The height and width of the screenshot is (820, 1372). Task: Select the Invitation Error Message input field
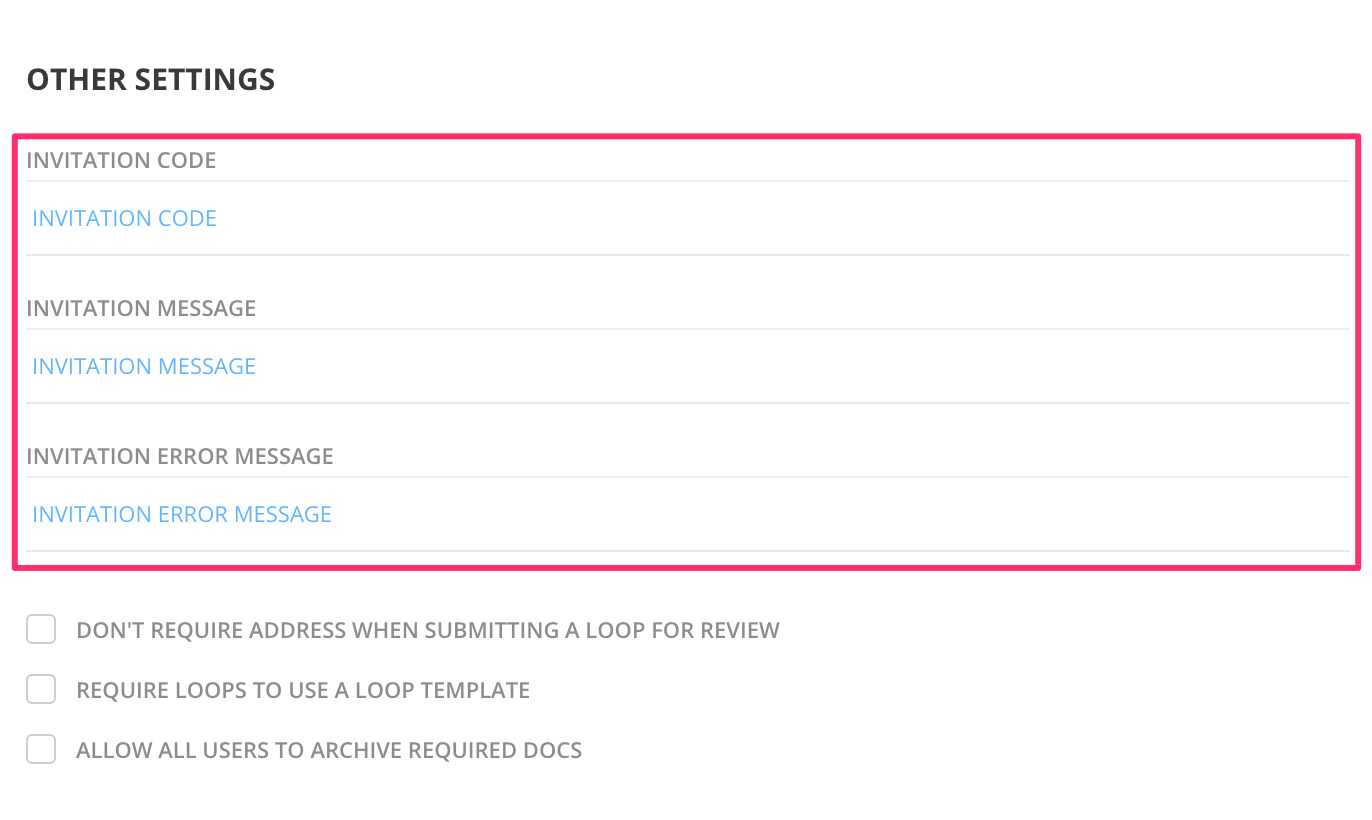coord(688,514)
